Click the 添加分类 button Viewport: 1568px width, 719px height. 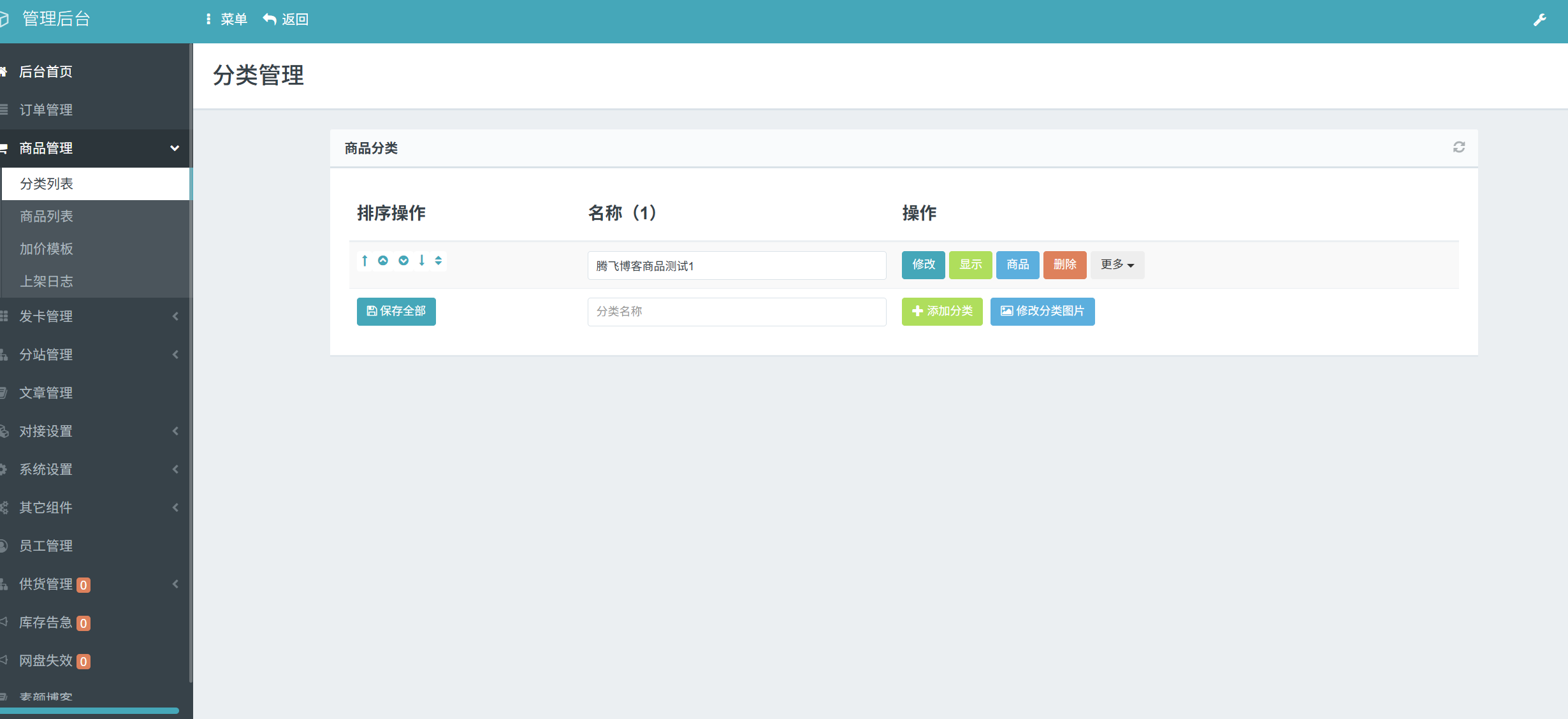click(x=941, y=311)
